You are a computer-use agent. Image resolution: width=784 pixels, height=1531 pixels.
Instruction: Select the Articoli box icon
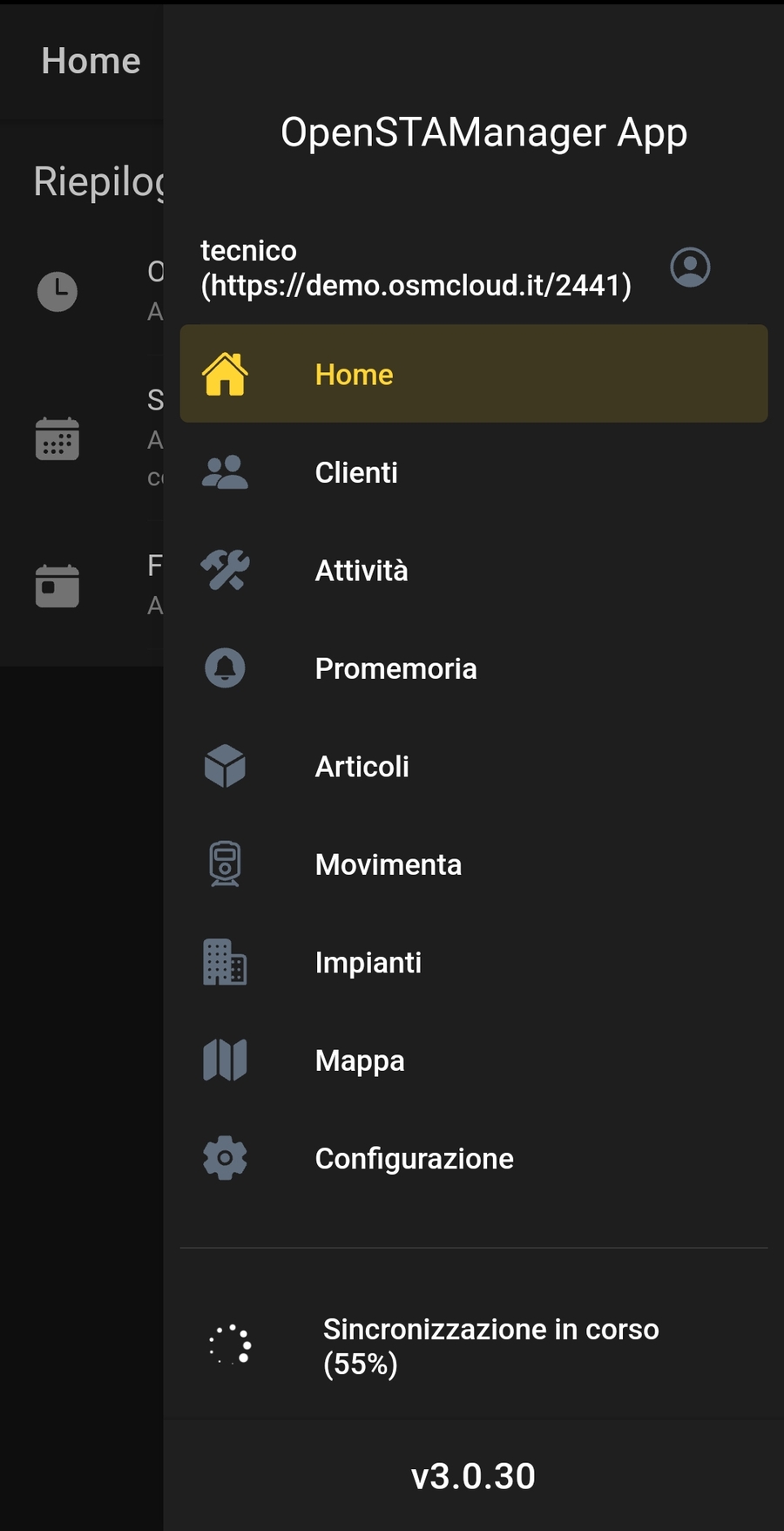point(225,767)
